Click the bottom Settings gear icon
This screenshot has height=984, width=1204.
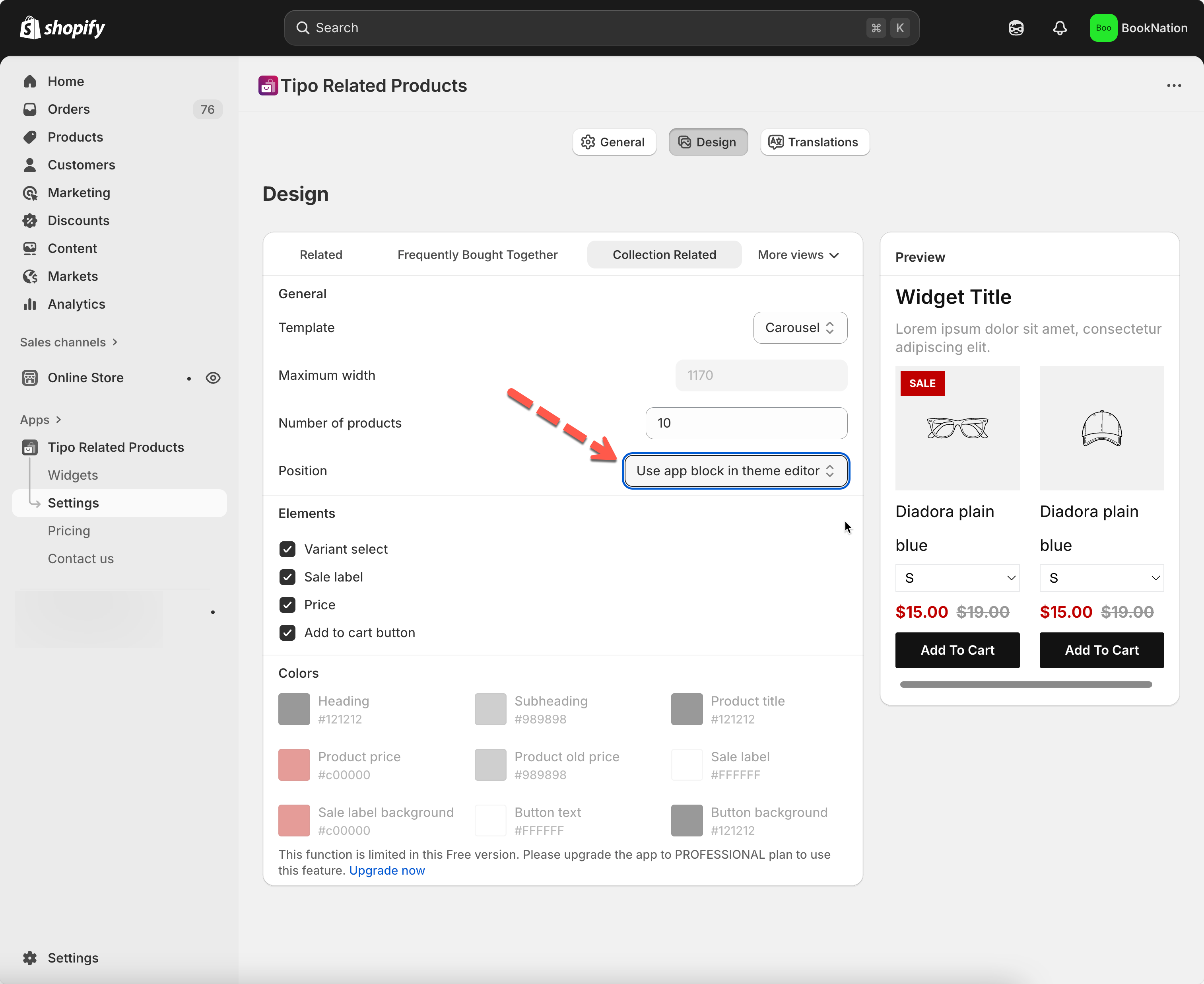pyautogui.click(x=30, y=957)
